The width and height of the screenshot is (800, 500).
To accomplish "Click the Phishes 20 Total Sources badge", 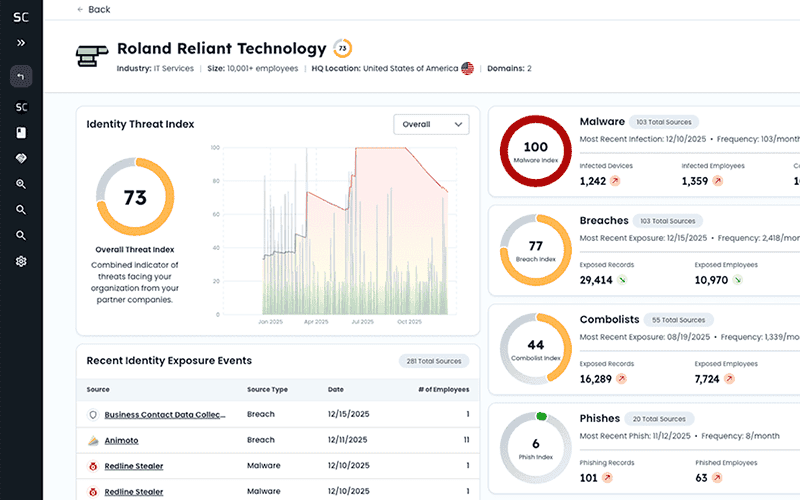I will 659,419.
